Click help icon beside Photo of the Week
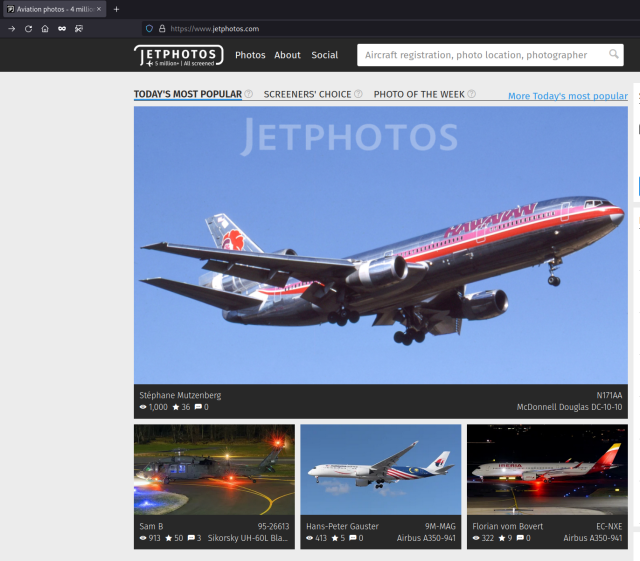Viewport: 640px width, 561px height. [471, 94]
